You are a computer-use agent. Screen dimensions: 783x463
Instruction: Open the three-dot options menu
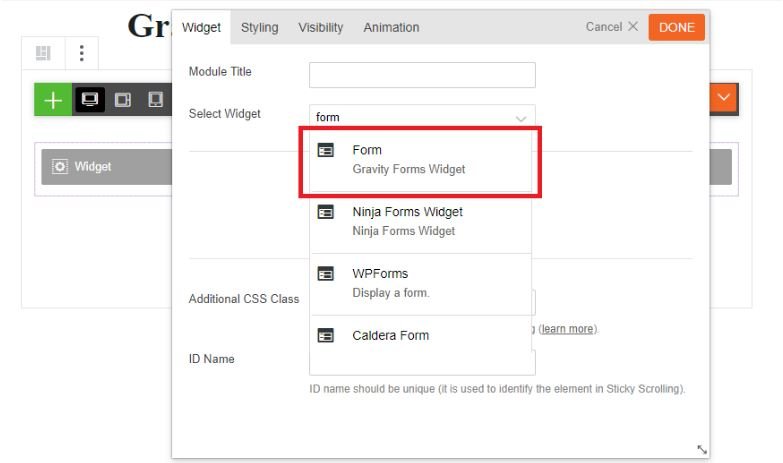coord(81,53)
